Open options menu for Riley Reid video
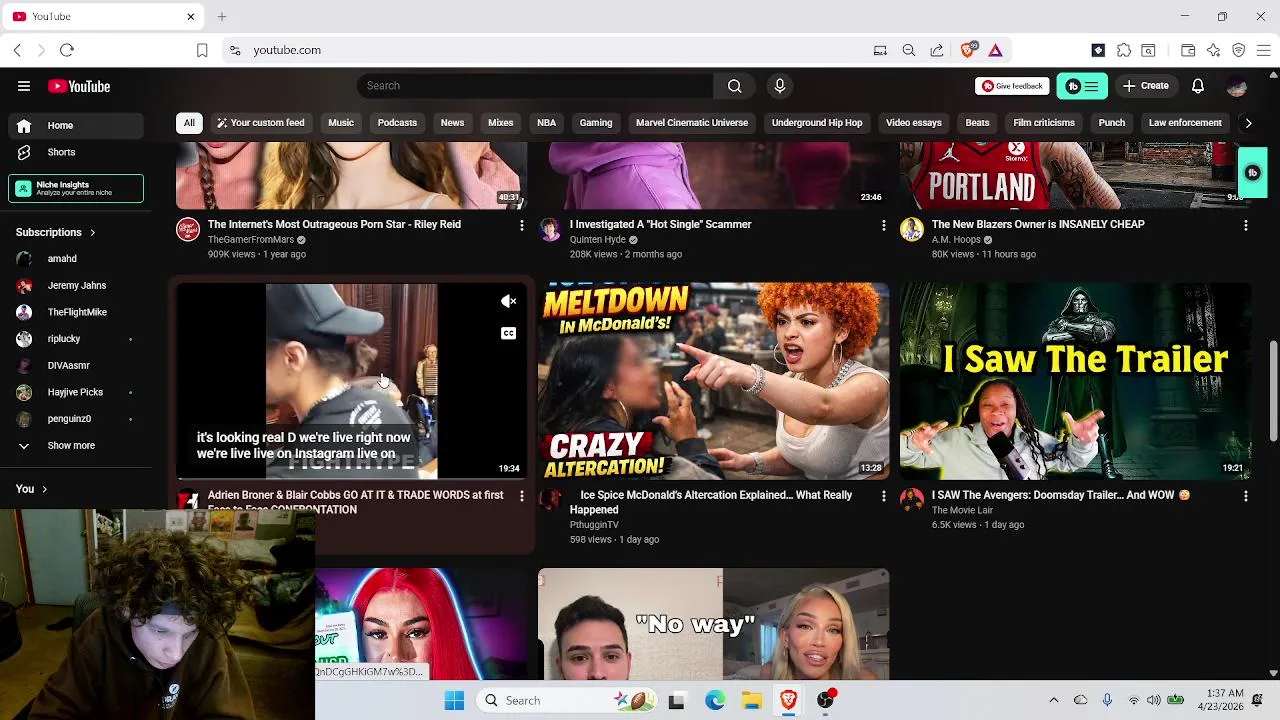 click(x=521, y=226)
